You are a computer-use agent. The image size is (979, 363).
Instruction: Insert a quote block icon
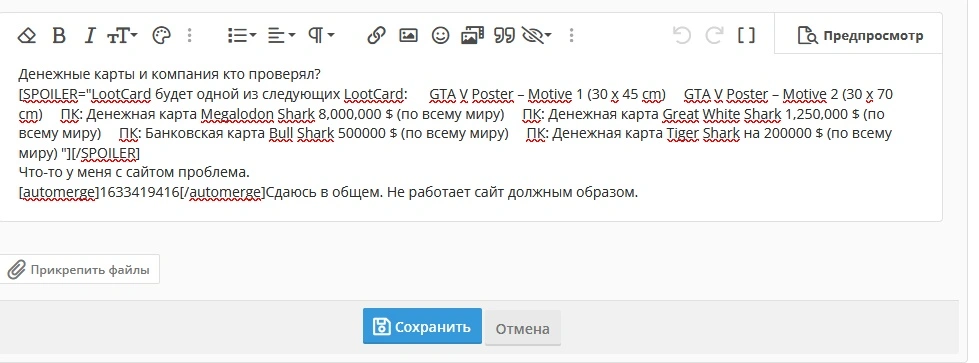pyautogui.click(x=504, y=36)
